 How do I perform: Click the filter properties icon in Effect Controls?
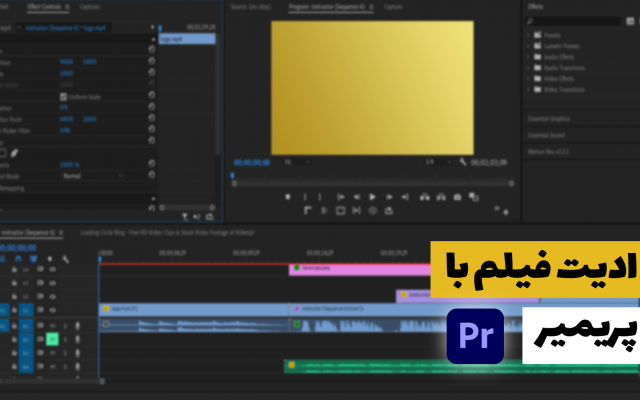(x=185, y=217)
